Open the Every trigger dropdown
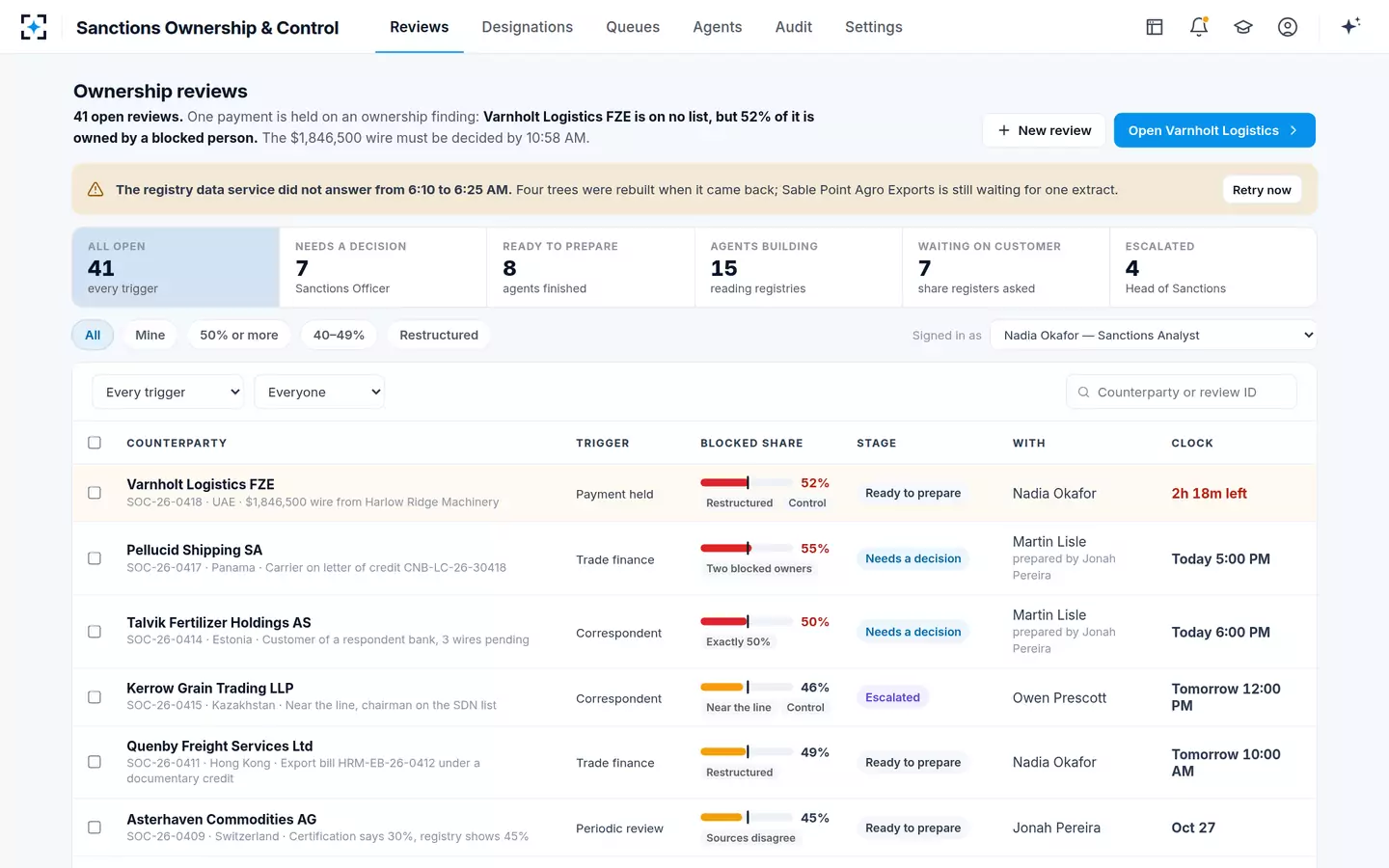This screenshot has width=1389, height=868. 168,393
